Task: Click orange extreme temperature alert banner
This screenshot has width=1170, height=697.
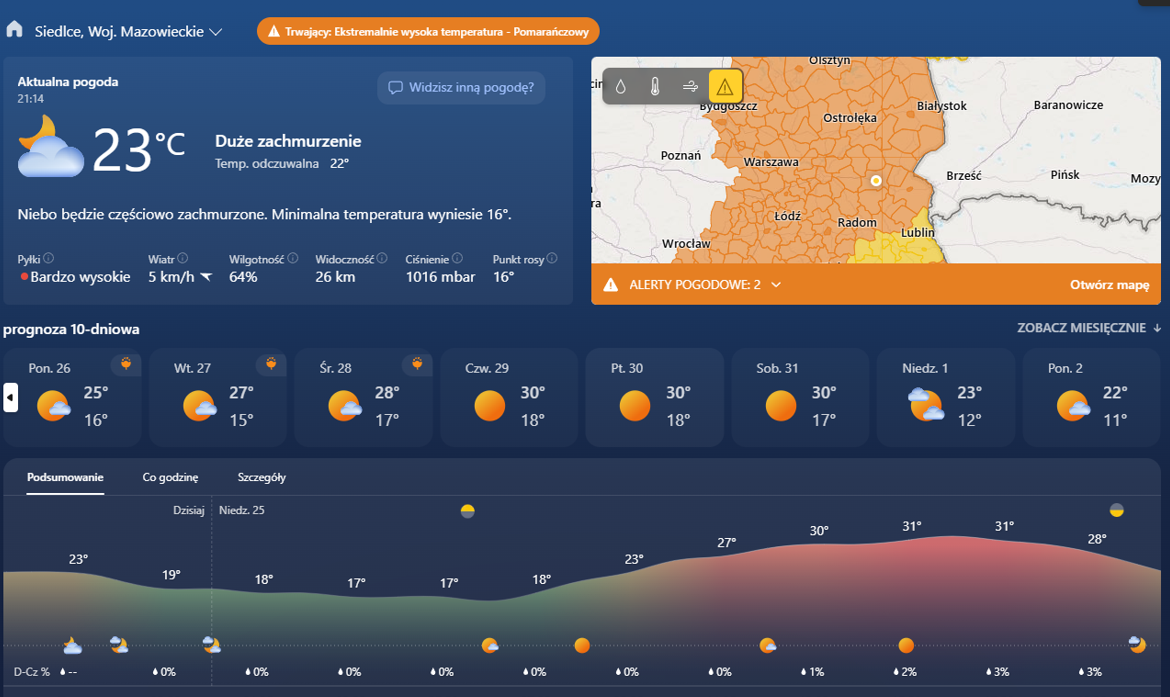Action: tap(428, 31)
